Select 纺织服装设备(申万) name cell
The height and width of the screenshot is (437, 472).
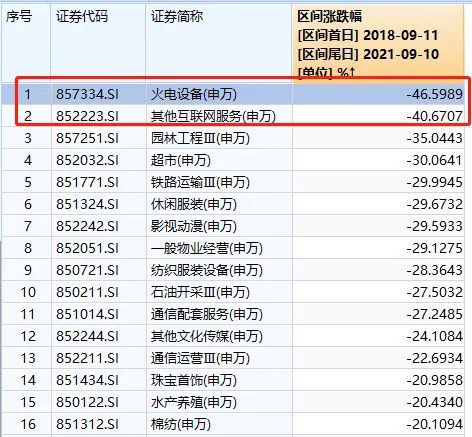[x=207, y=270]
